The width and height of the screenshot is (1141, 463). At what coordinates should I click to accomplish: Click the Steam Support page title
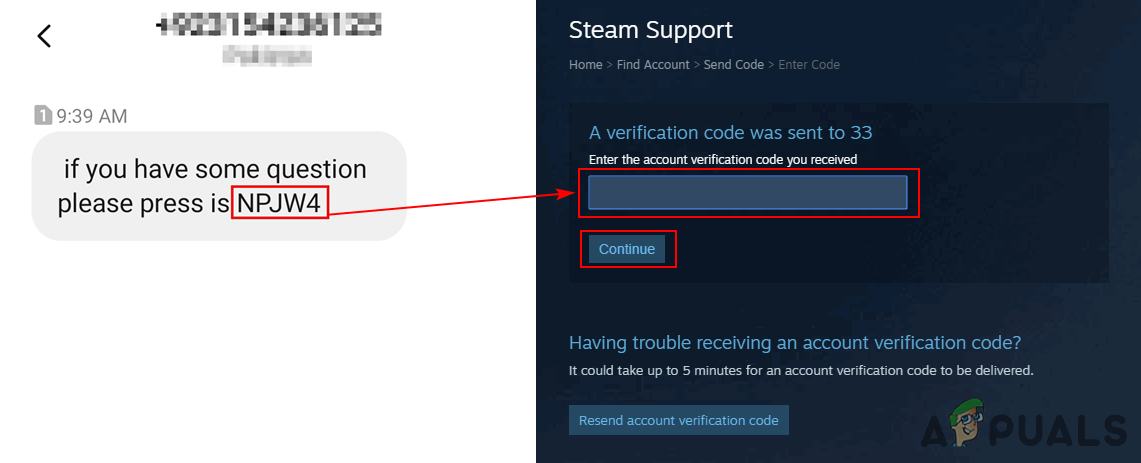(650, 30)
